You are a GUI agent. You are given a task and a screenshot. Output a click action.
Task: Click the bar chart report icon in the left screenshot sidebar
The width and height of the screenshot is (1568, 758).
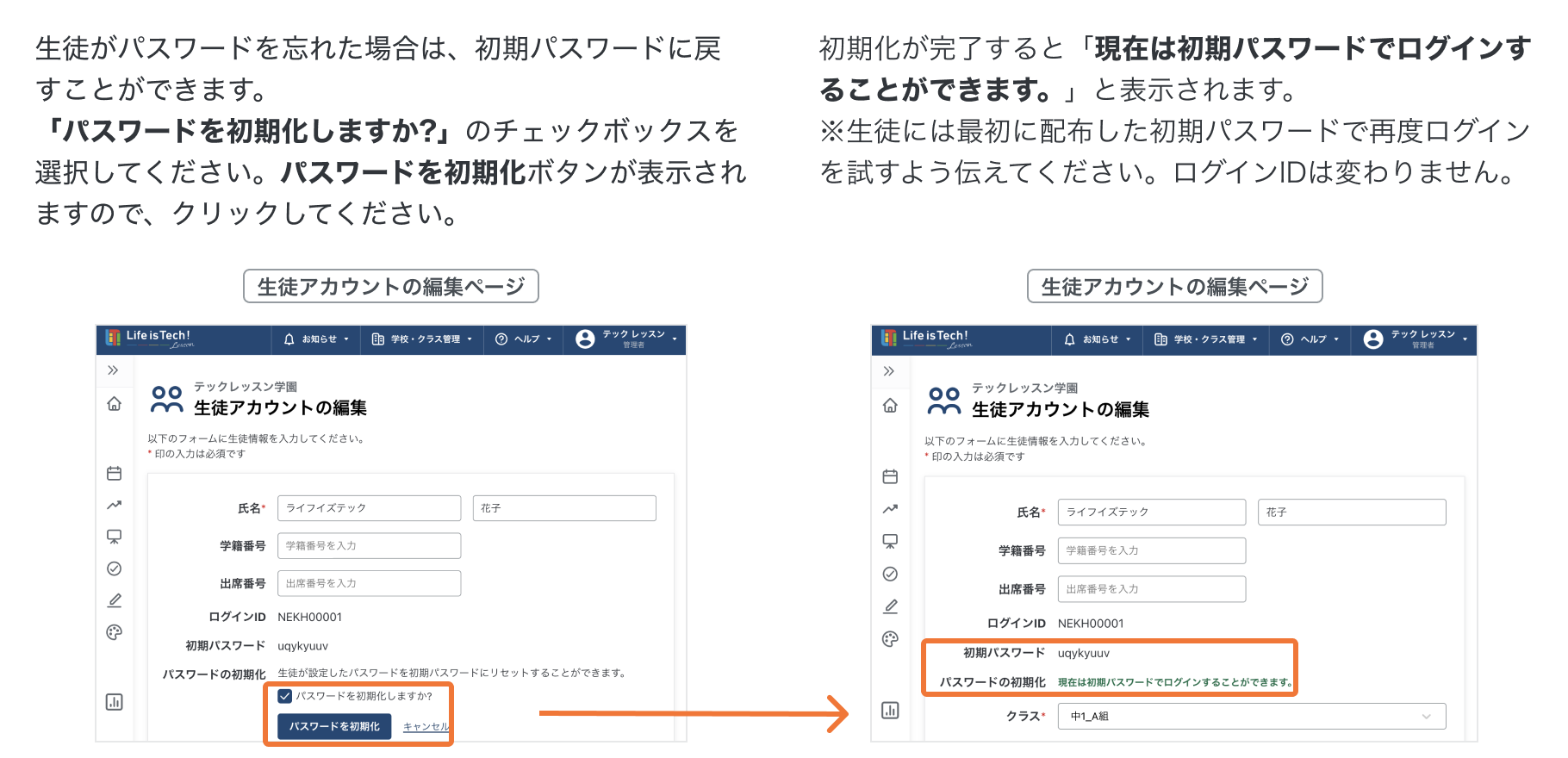point(114,702)
